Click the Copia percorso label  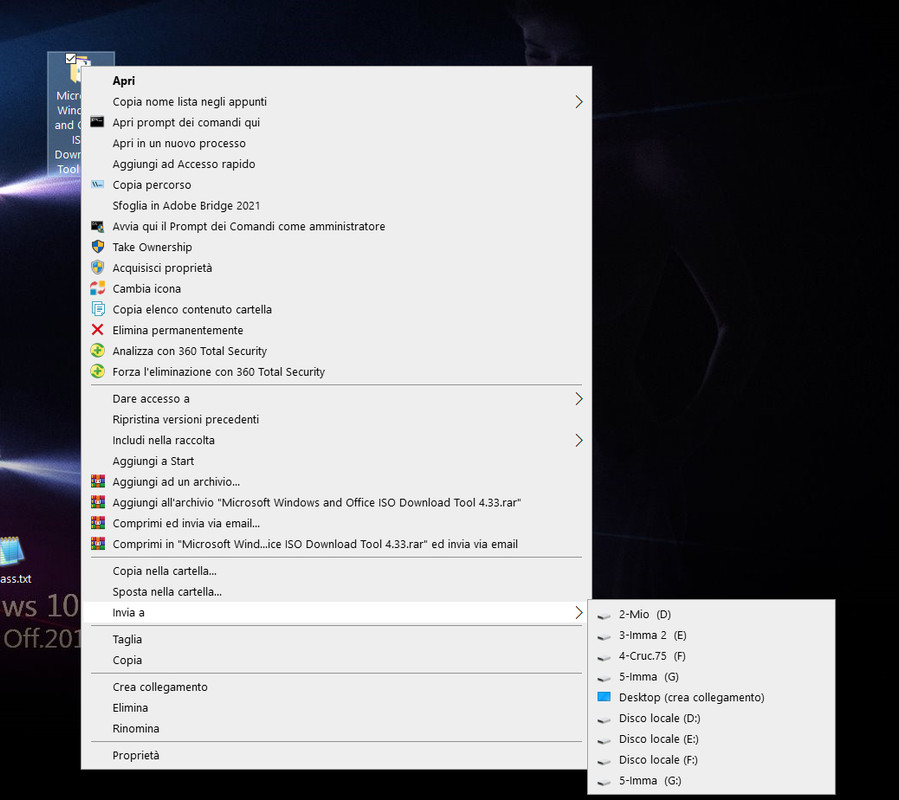tap(151, 185)
